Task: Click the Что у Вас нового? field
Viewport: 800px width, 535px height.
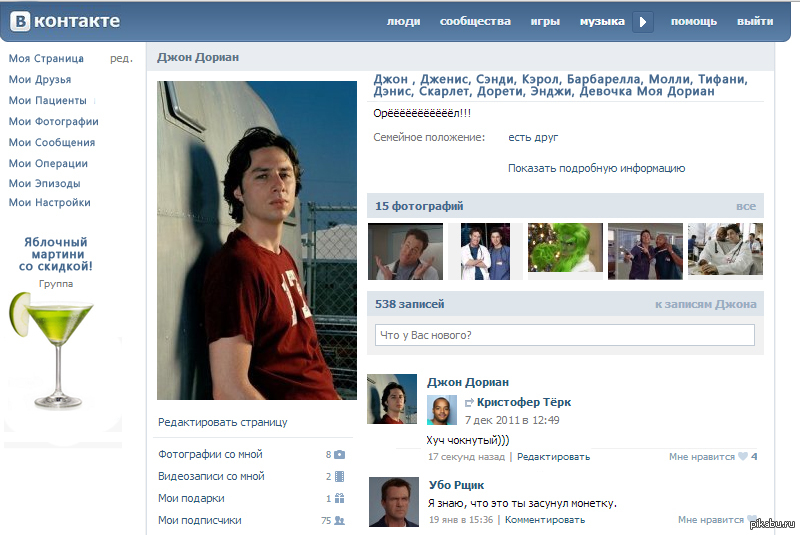Action: pos(564,335)
